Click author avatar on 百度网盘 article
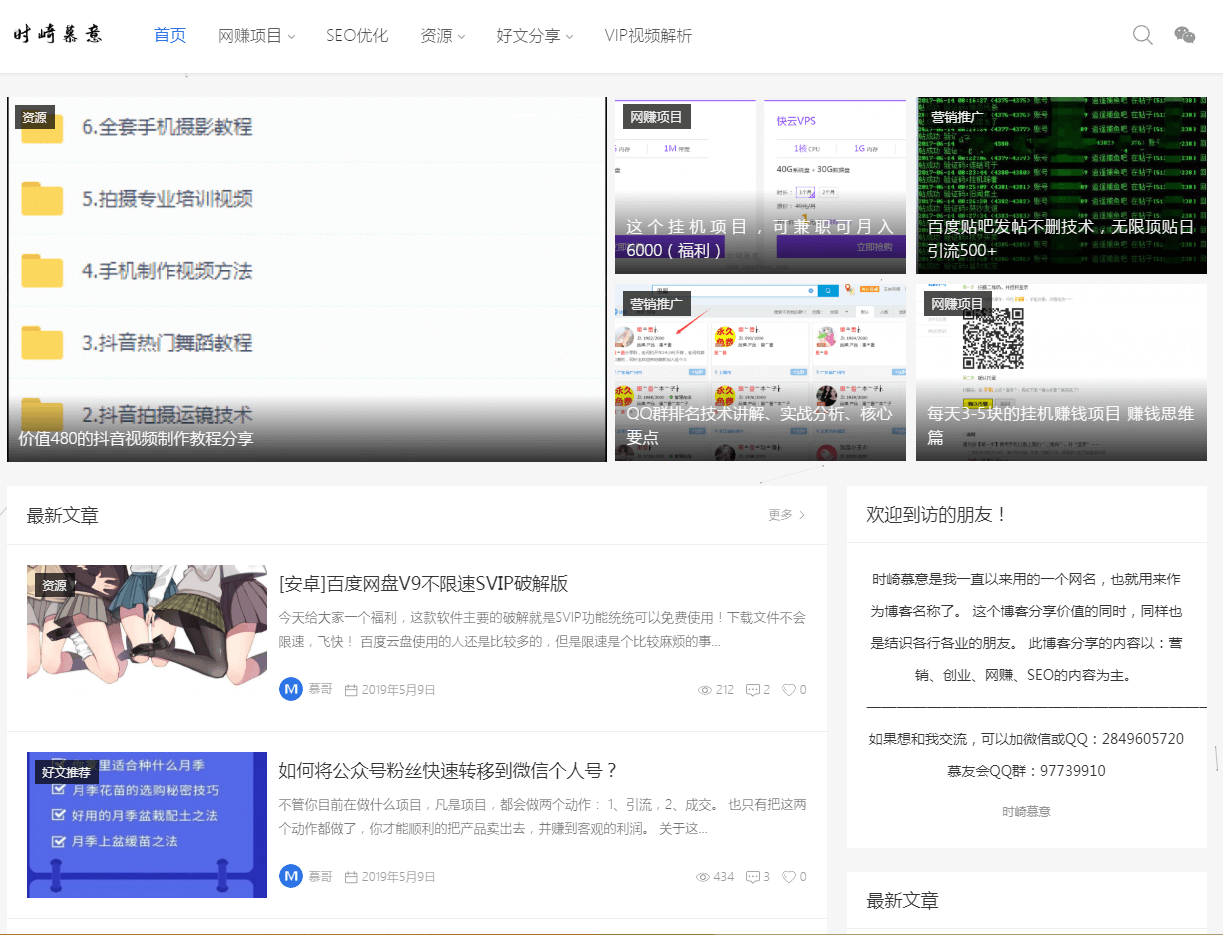This screenshot has height=935, width=1223. coord(291,689)
